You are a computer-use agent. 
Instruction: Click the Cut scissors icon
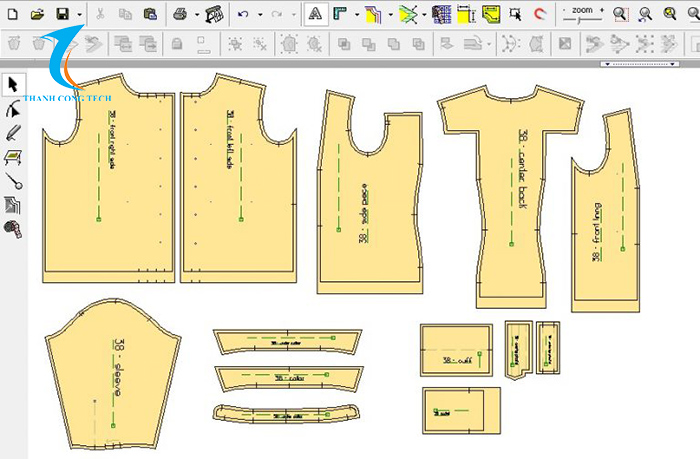[100, 14]
